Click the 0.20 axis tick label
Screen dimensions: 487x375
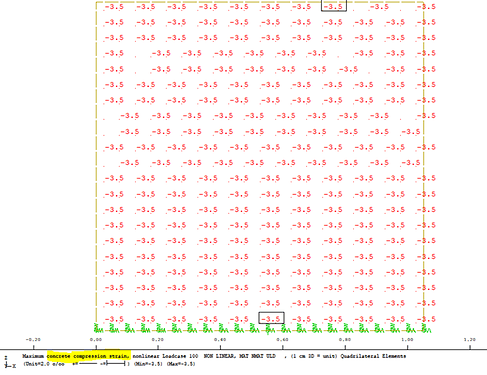[158, 339]
